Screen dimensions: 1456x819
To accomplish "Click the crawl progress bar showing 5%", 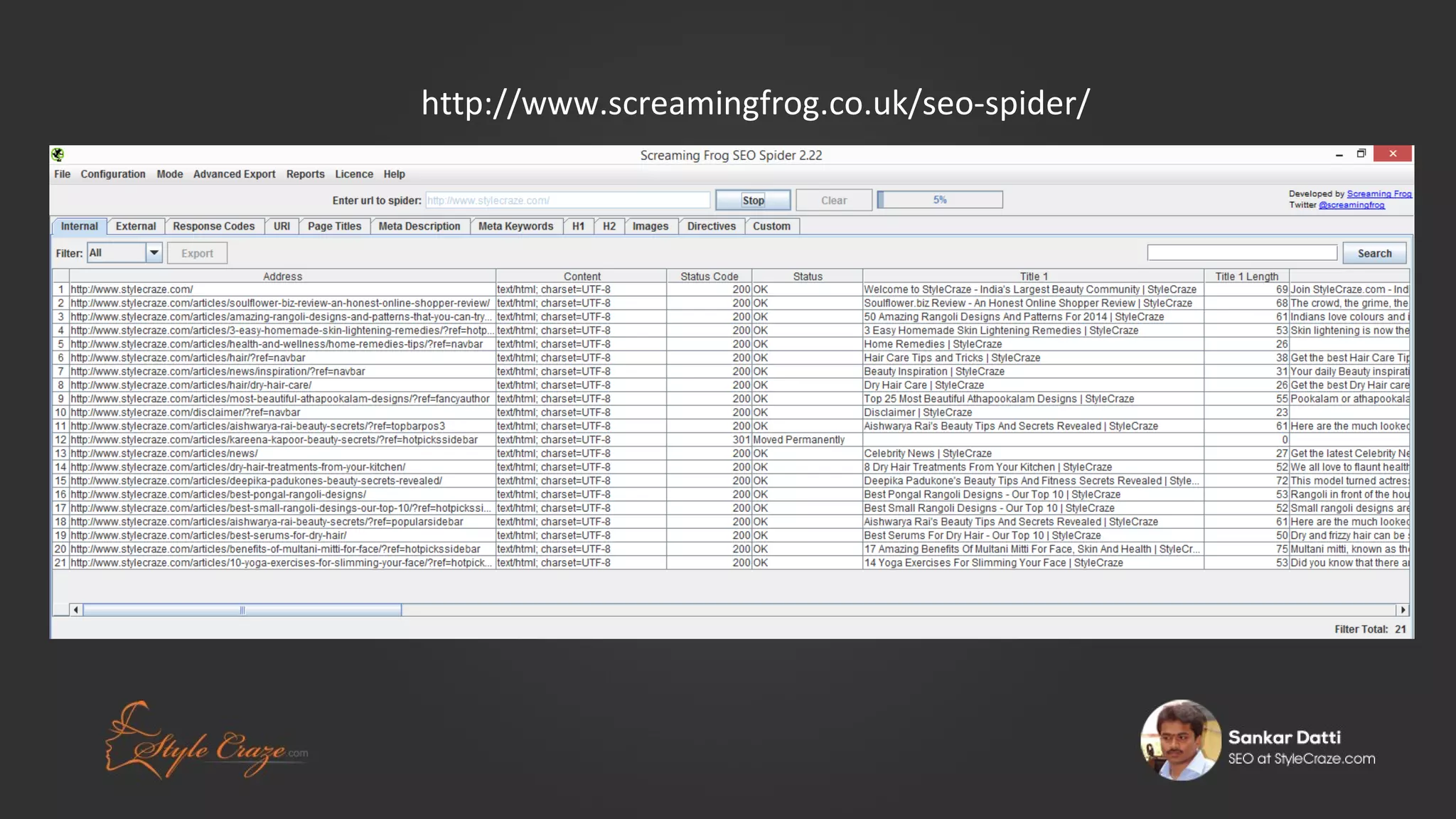I will tap(940, 200).
